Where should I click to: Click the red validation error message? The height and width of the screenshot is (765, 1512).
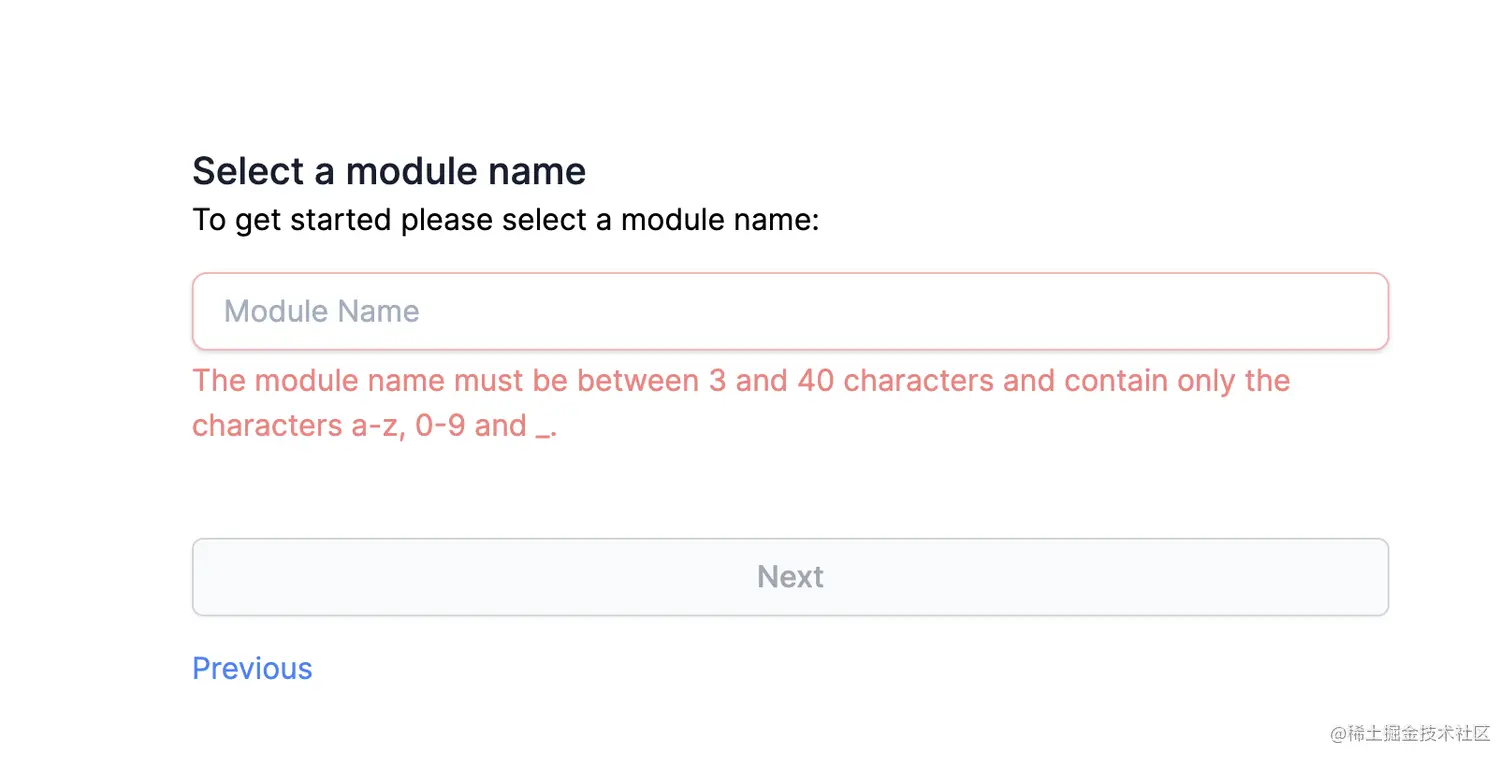[x=740, y=403]
